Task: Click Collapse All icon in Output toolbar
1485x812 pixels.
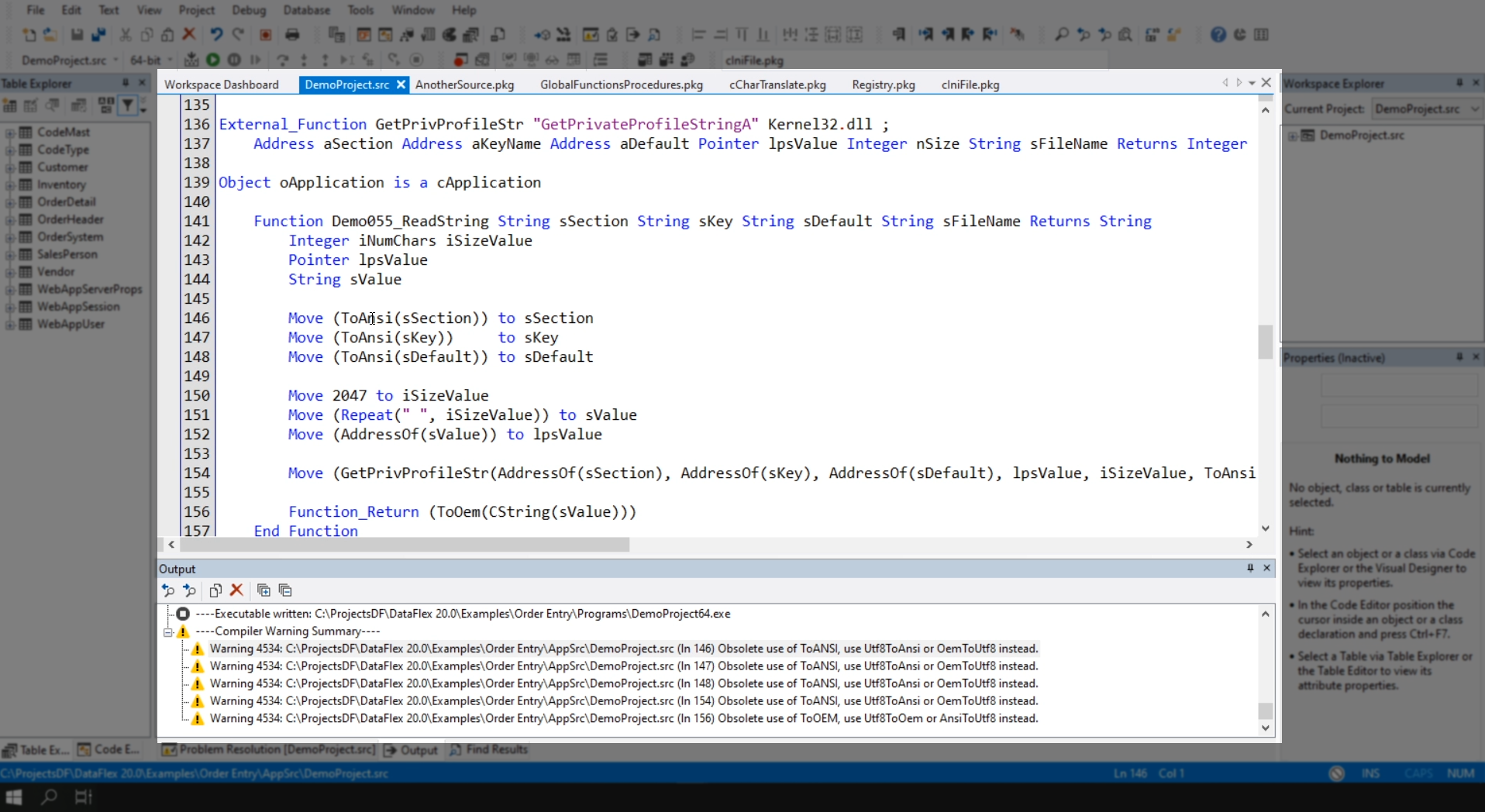Action: coord(285,590)
